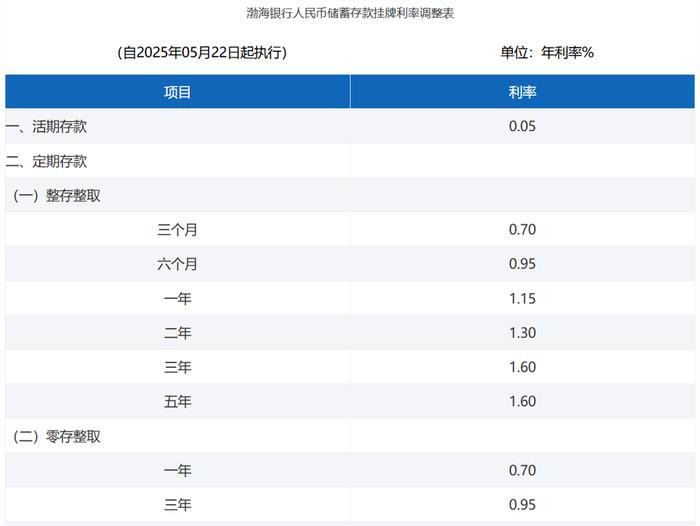The width and height of the screenshot is (700, 526).
Task: Click the unit label 单位：年利率%
Action: (547, 52)
